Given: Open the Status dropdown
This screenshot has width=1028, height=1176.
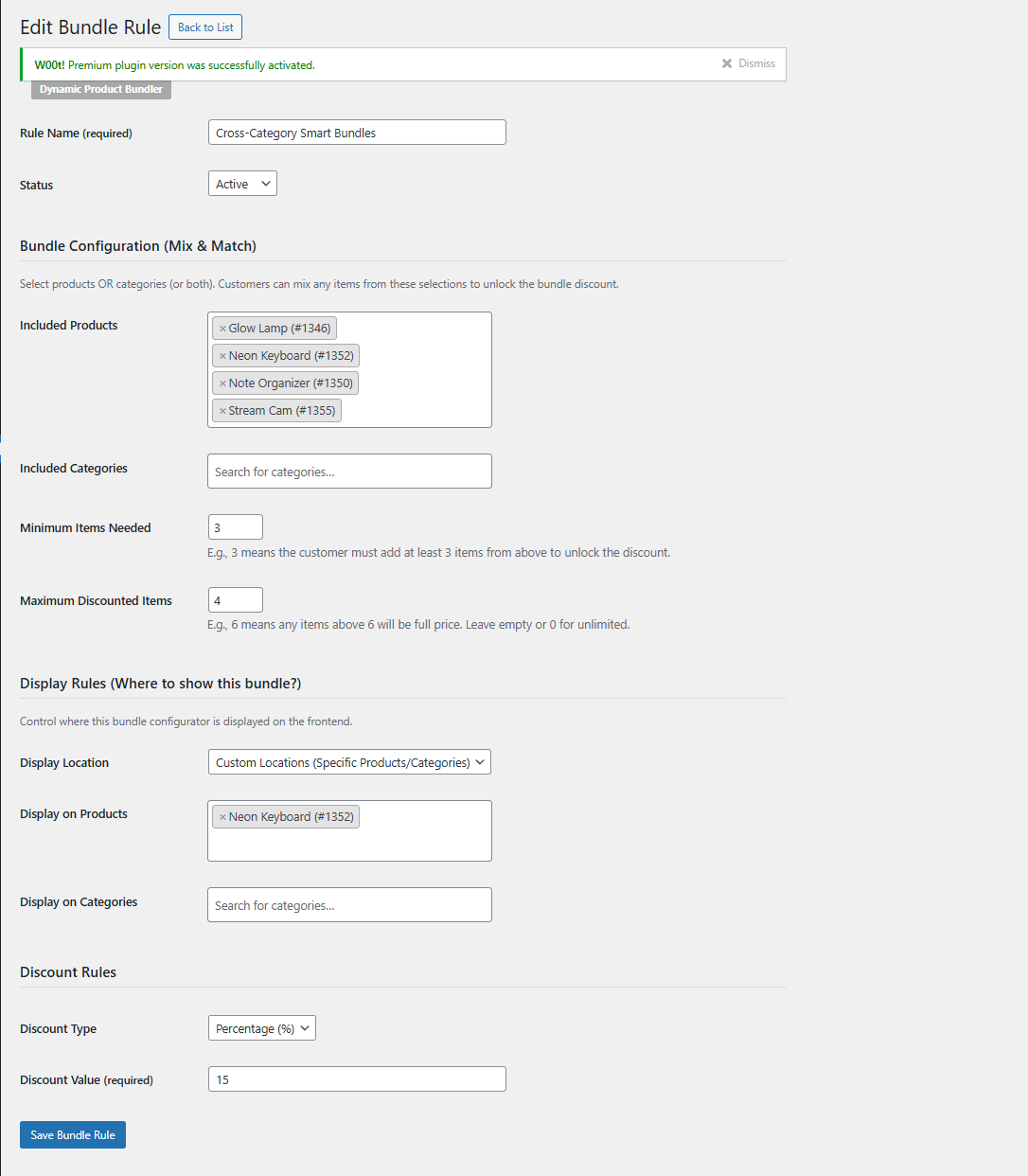Looking at the screenshot, I should point(242,184).
